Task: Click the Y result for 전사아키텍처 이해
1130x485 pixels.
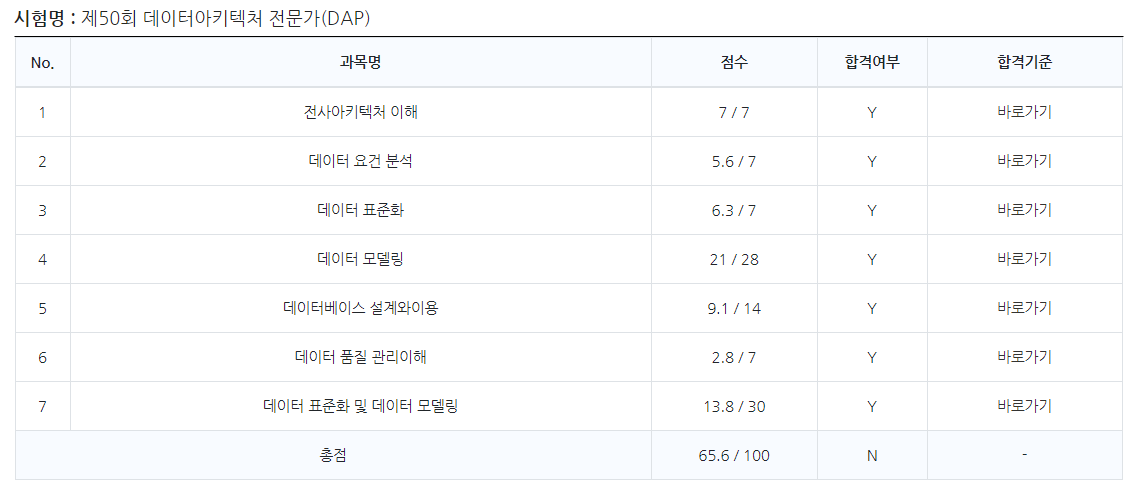Action: pyautogui.click(x=872, y=112)
